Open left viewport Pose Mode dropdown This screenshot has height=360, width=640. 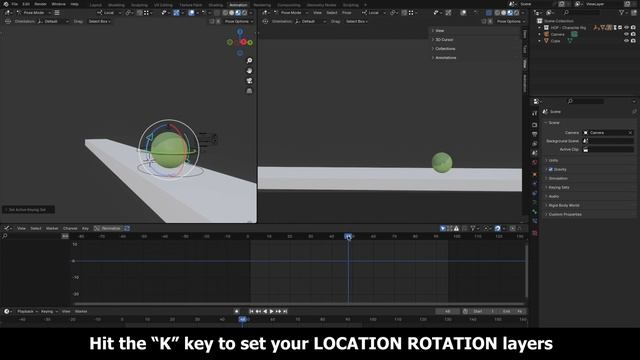pyautogui.click(x=33, y=13)
